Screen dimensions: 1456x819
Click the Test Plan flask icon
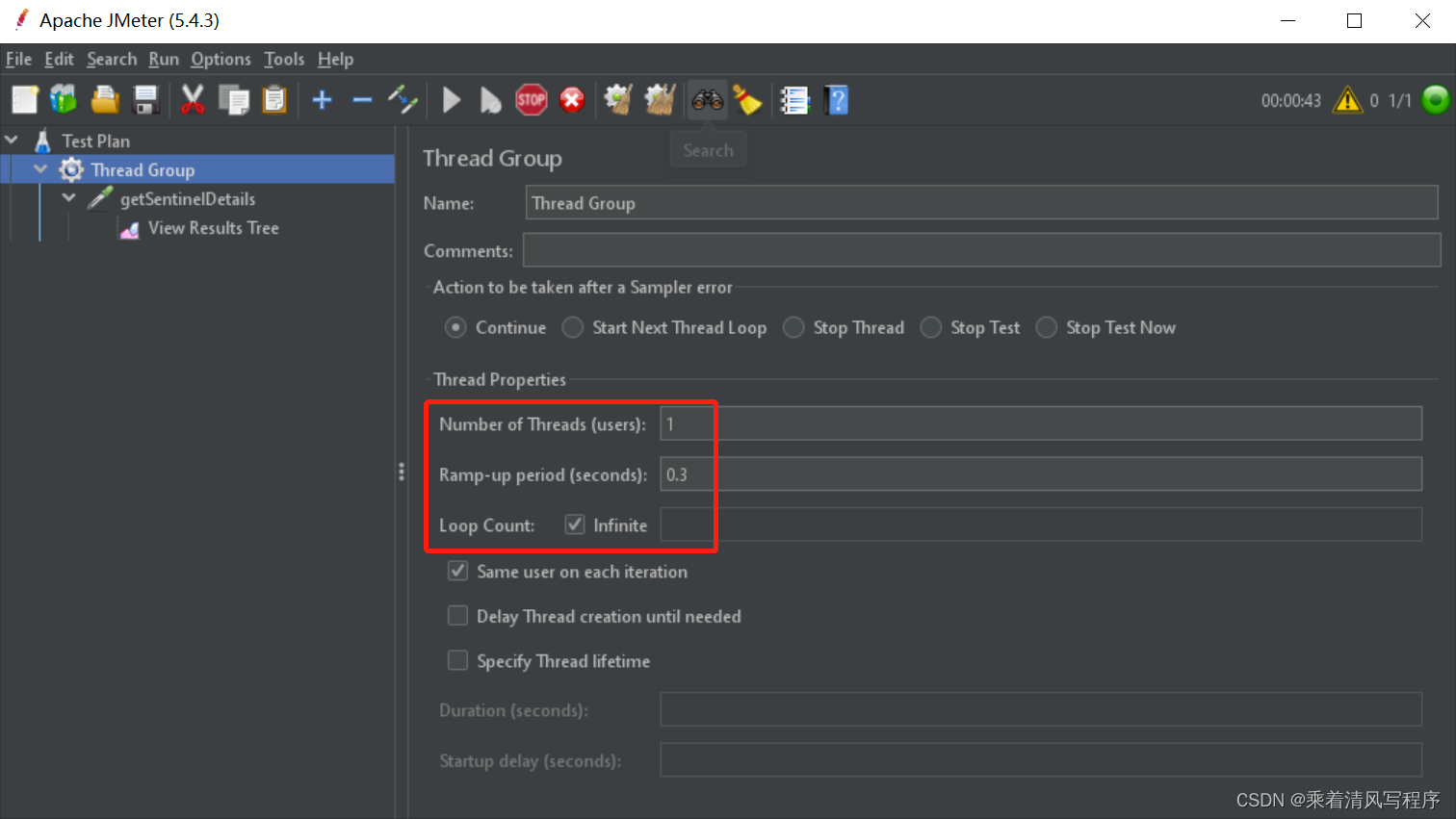pos(42,141)
